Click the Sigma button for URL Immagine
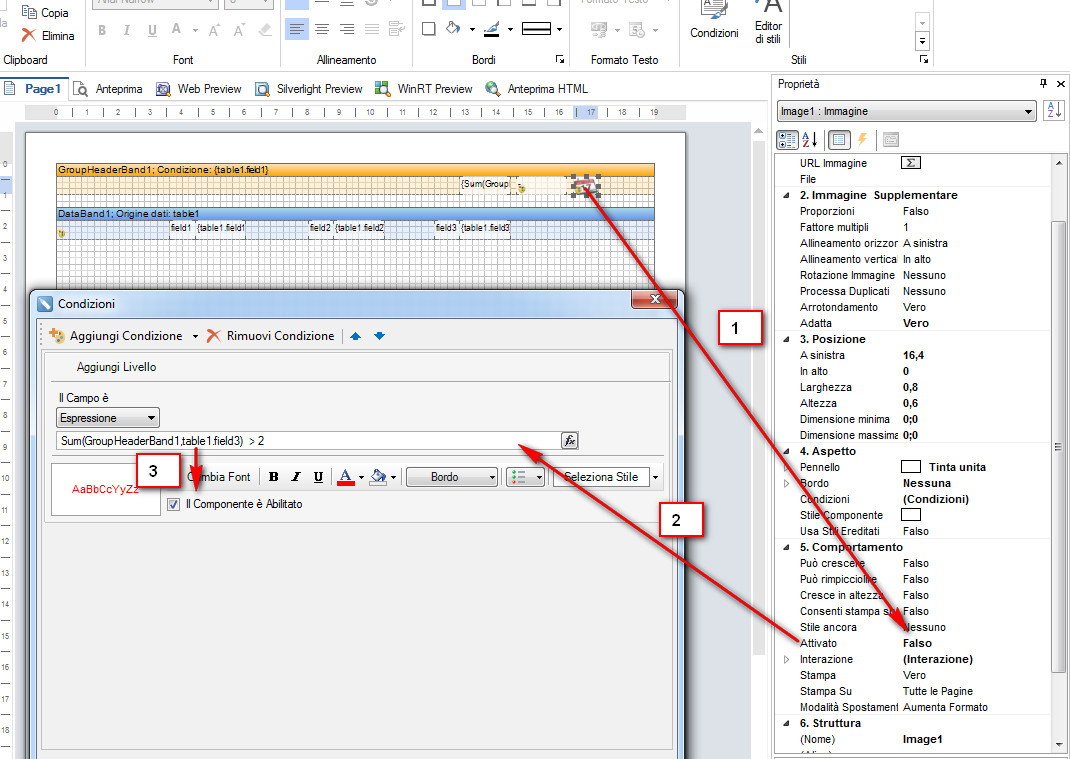Screen dimensions: 1070x759 point(911,162)
